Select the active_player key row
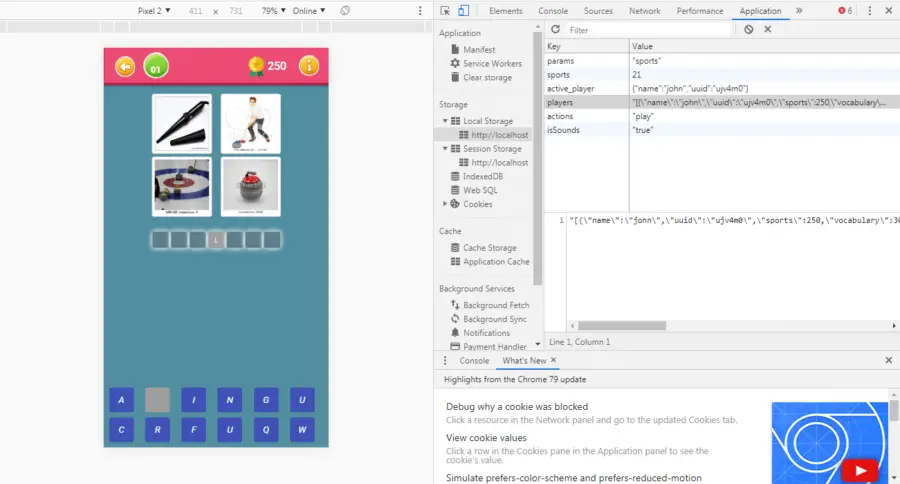900x484 pixels. pyautogui.click(x=722, y=88)
